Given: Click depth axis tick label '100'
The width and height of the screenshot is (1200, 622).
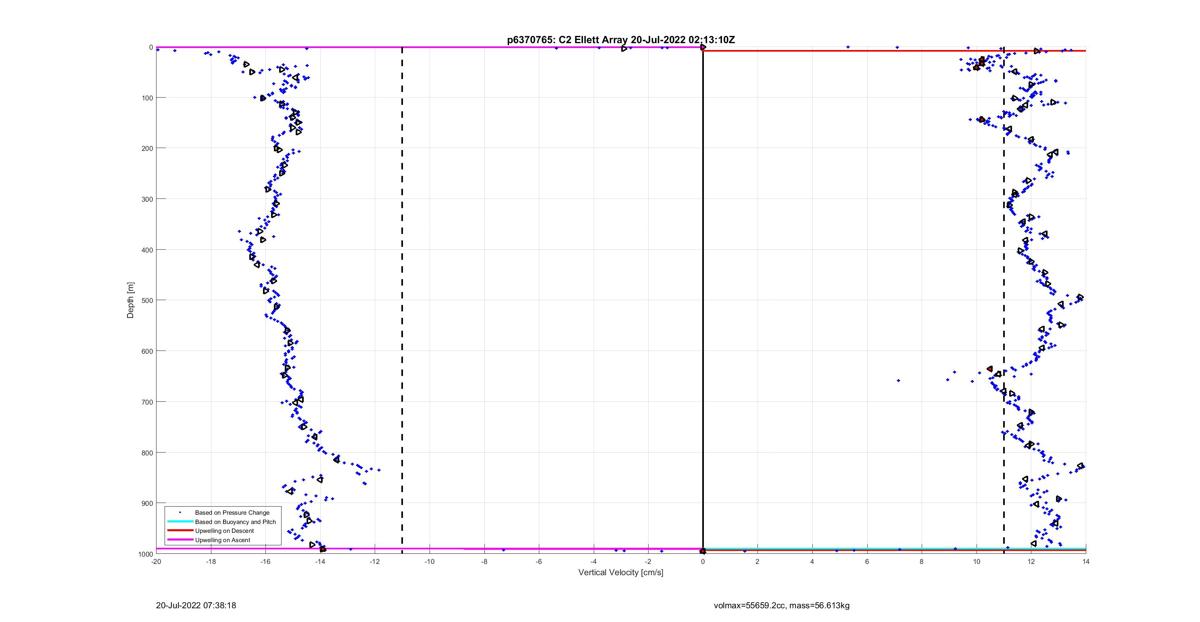Looking at the screenshot, I should (x=146, y=98).
